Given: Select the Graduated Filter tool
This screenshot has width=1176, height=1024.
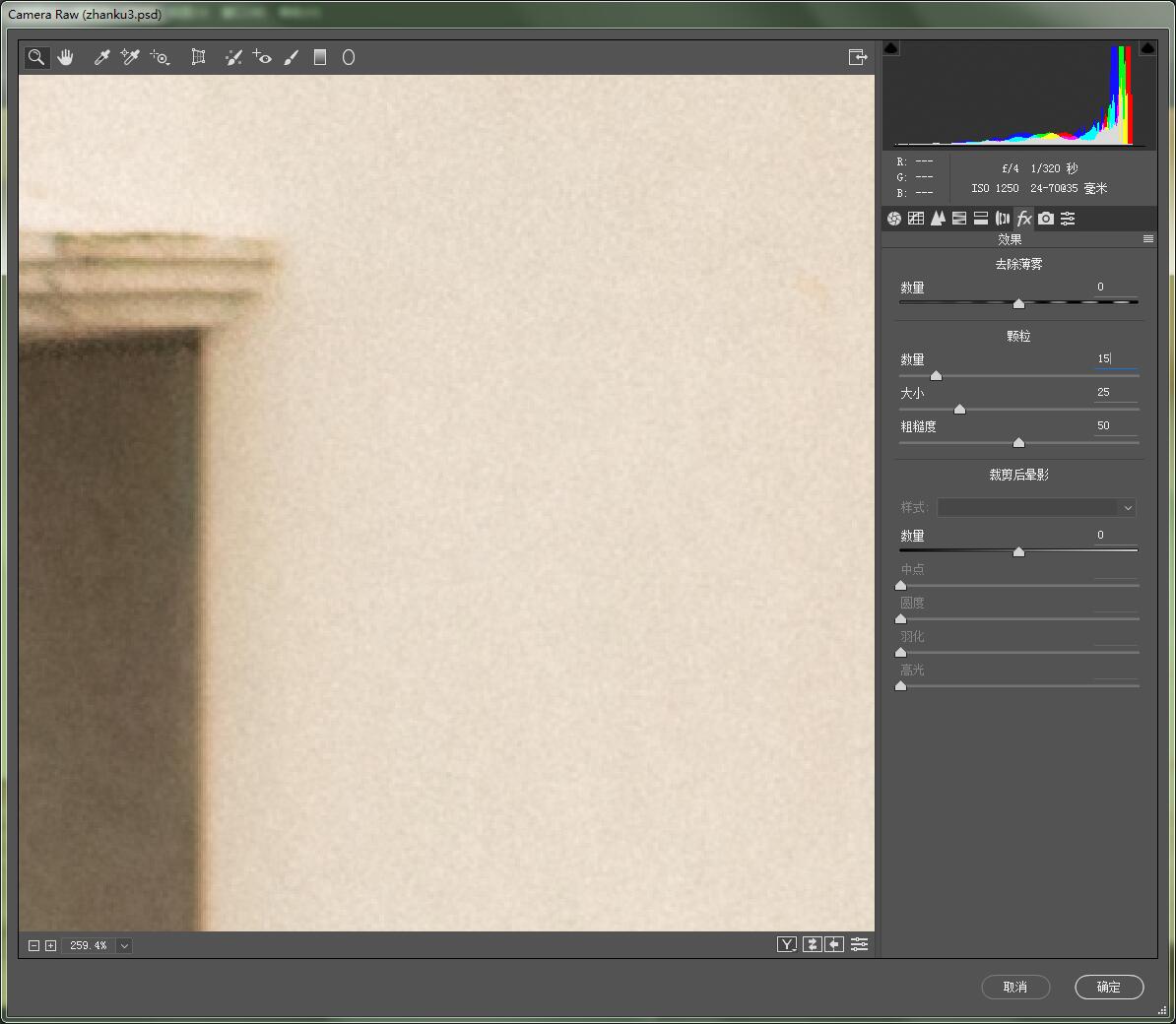Looking at the screenshot, I should 320,57.
